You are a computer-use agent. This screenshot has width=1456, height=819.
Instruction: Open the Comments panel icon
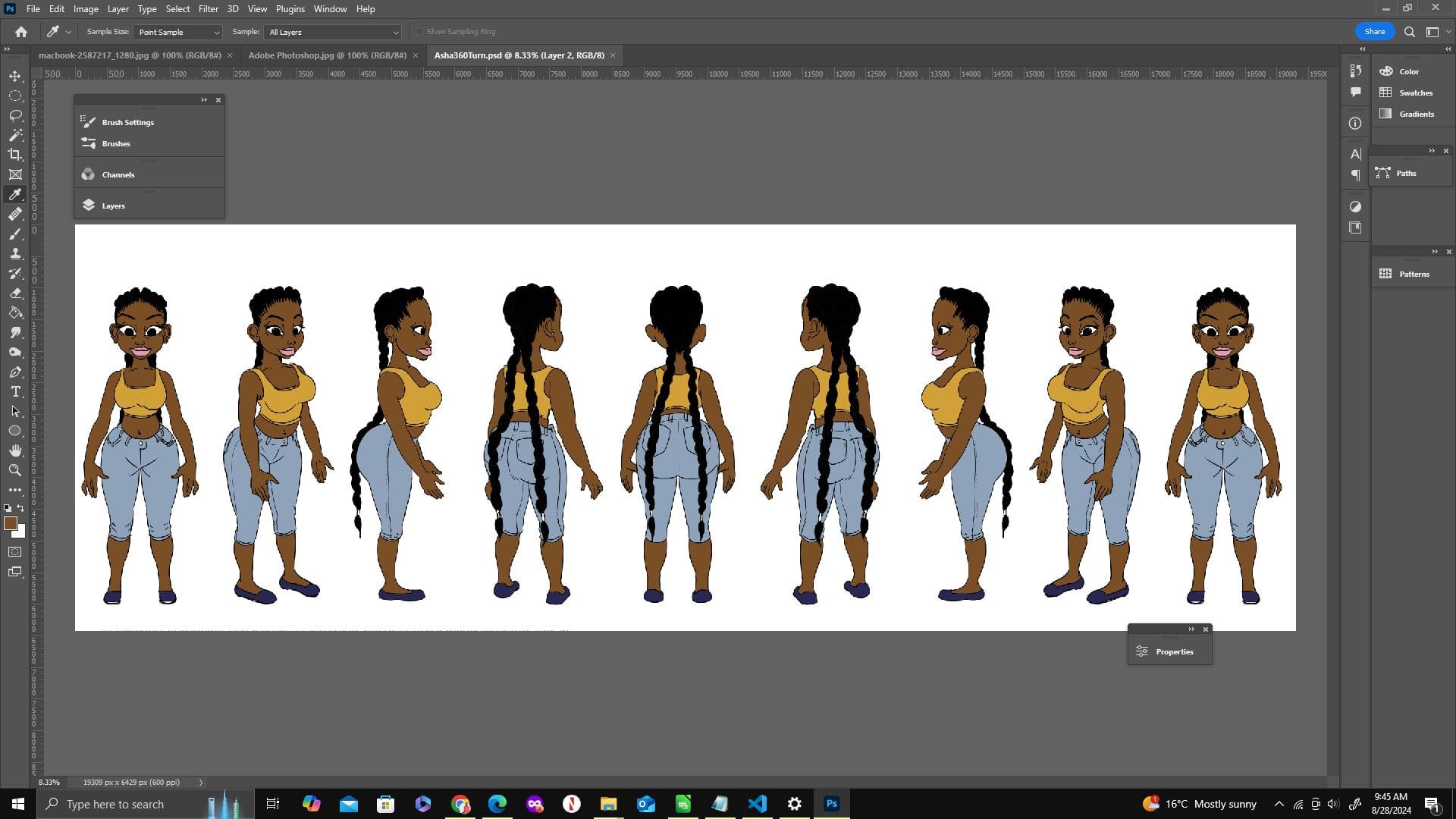click(x=1355, y=92)
